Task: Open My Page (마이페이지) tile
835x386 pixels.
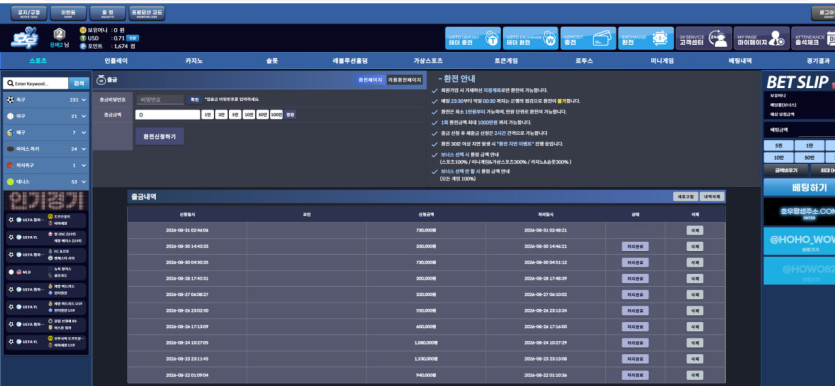Action: click(761, 38)
